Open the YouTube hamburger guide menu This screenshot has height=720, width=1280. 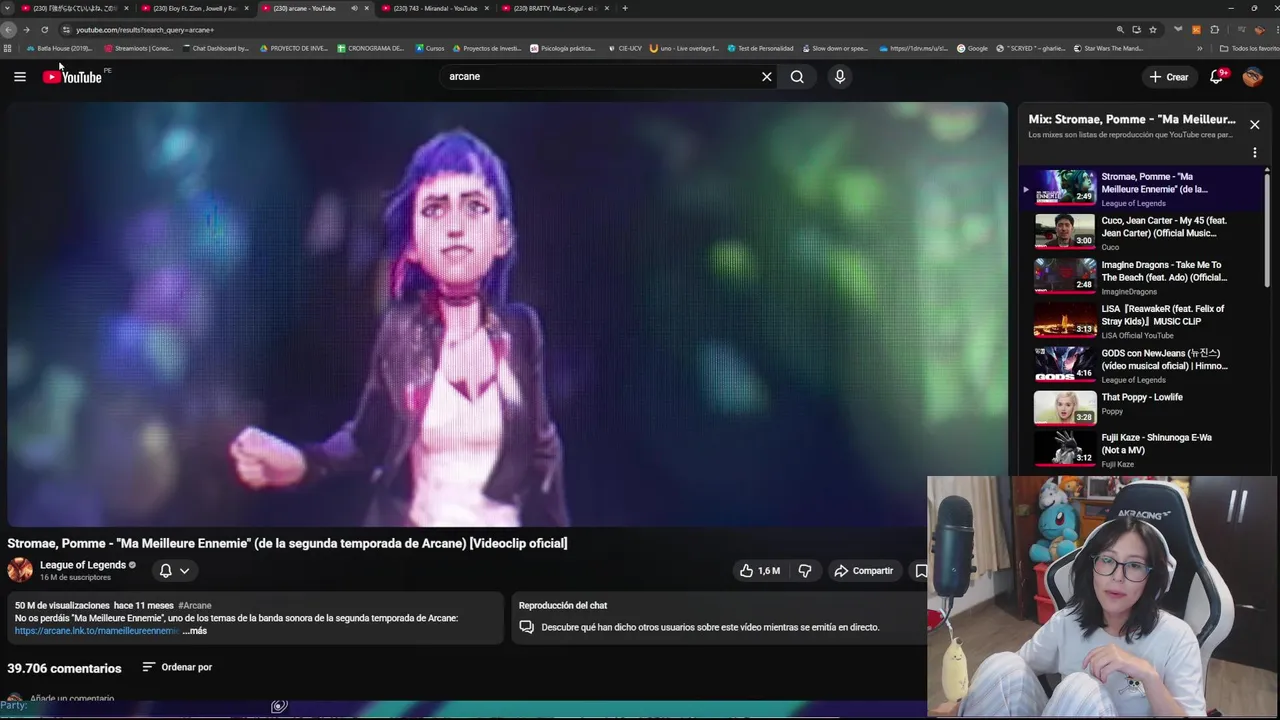[20, 76]
